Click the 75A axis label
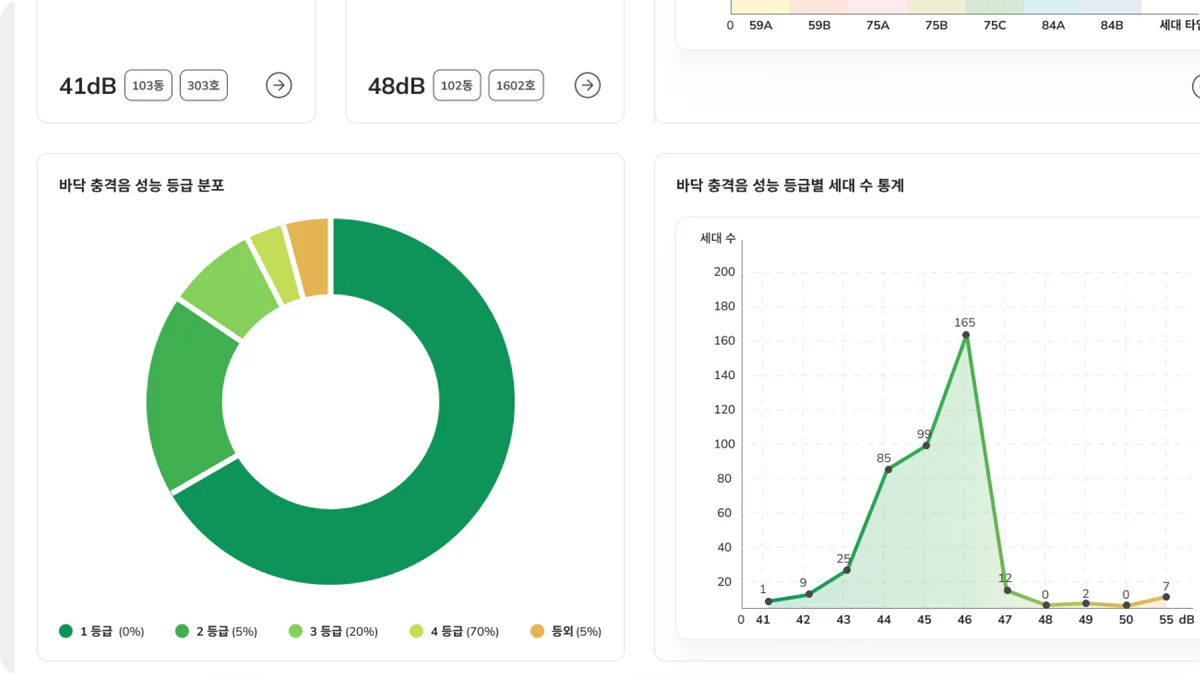 pyautogui.click(x=878, y=25)
